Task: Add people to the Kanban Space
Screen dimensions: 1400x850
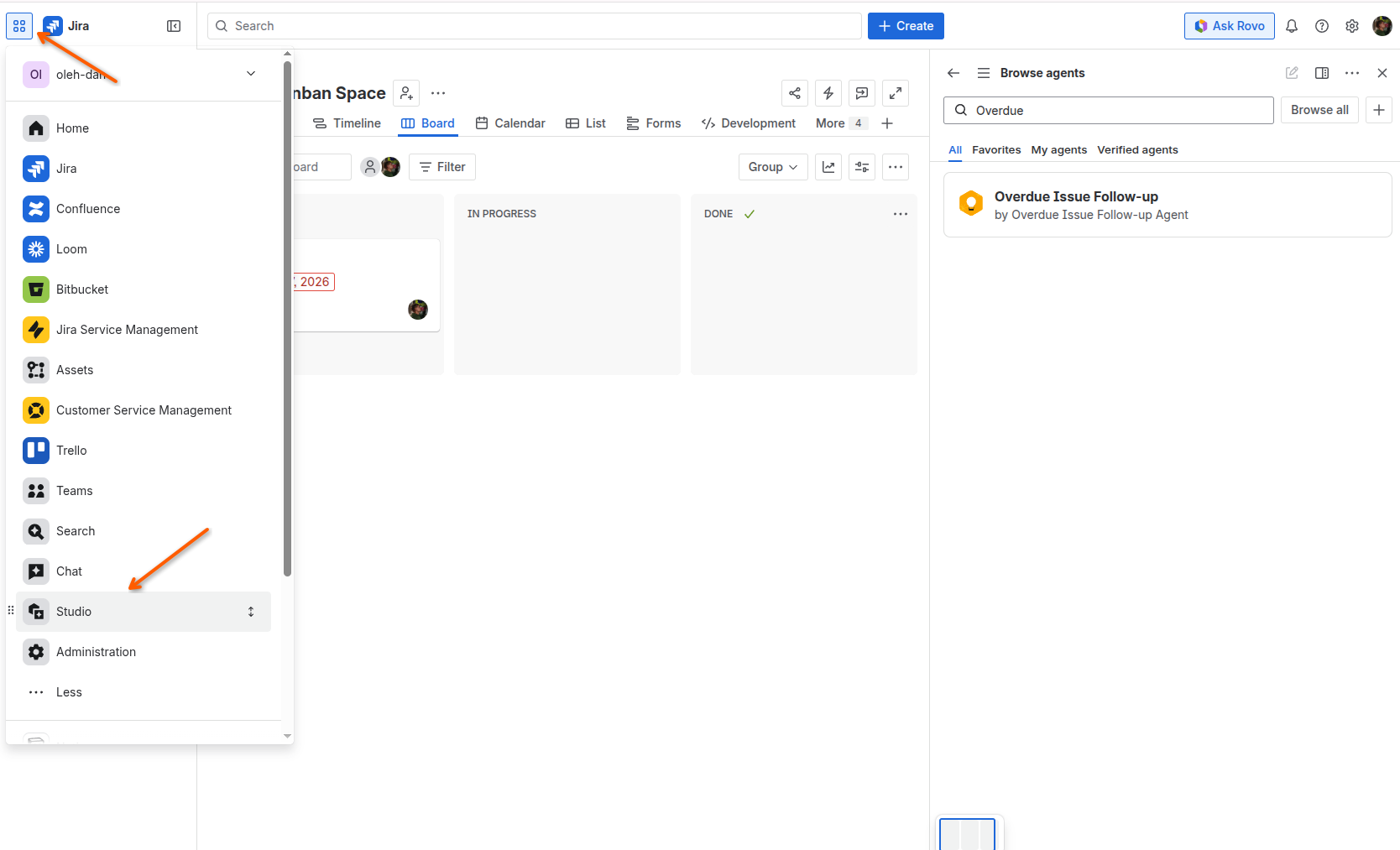Action: (x=406, y=93)
